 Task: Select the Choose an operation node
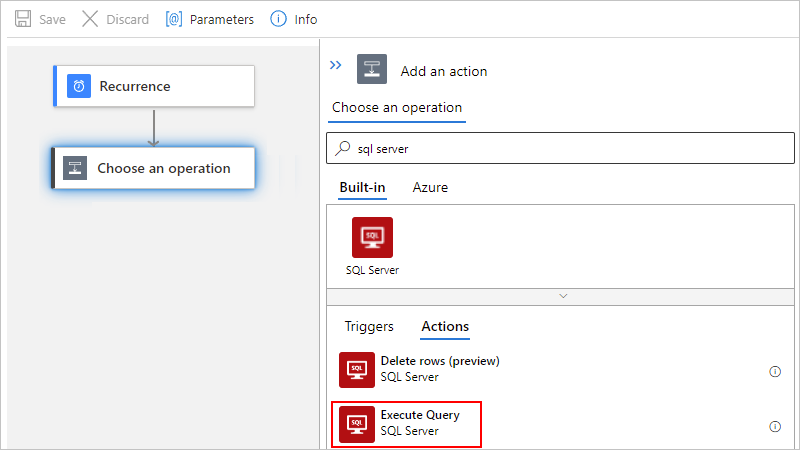(154, 168)
